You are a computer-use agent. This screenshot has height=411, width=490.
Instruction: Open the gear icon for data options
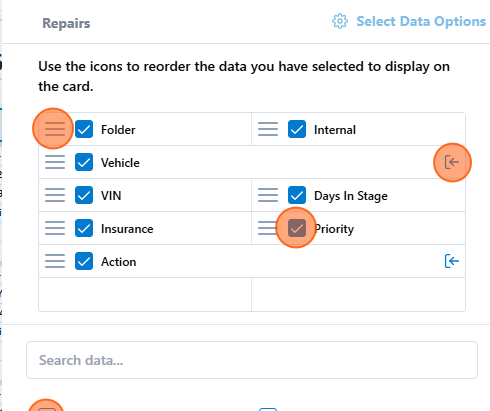point(340,21)
